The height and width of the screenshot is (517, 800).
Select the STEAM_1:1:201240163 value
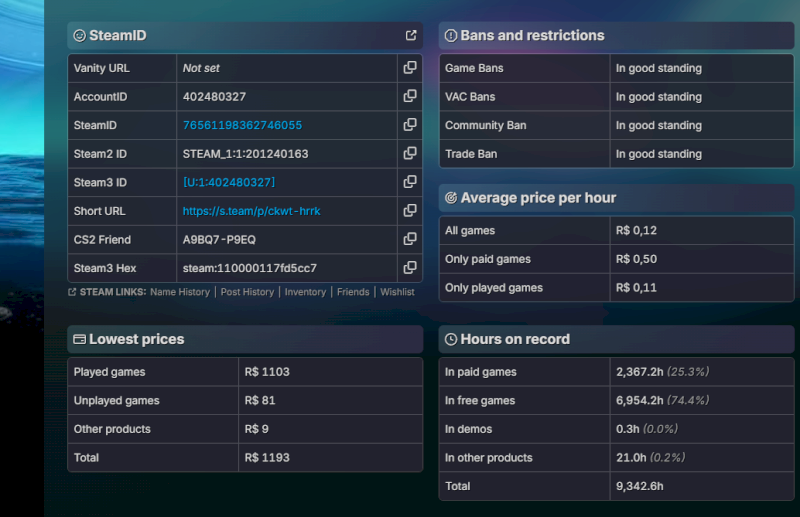pyautogui.click(x=245, y=154)
